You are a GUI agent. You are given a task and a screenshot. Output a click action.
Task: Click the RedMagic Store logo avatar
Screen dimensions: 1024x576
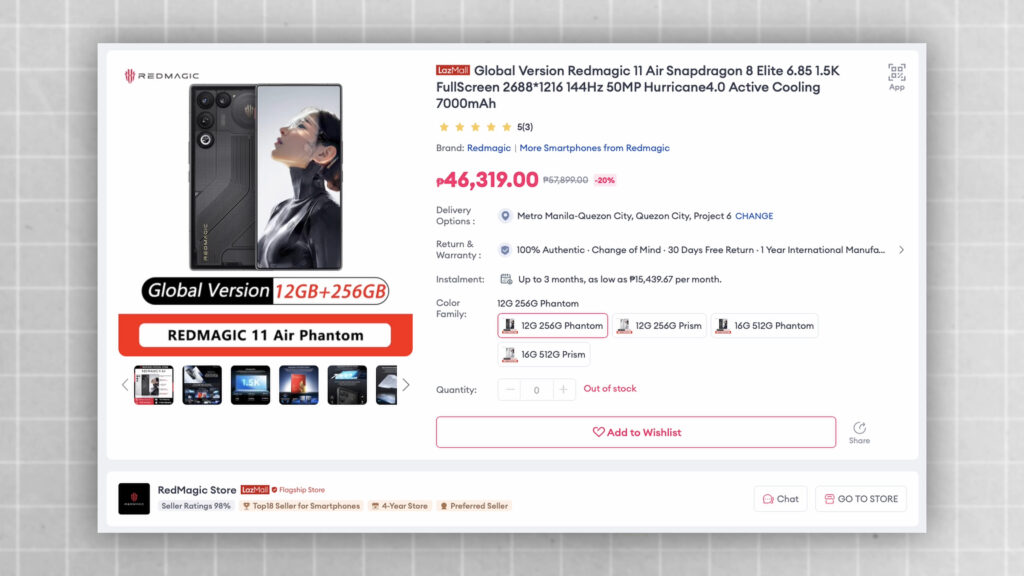point(134,499)
